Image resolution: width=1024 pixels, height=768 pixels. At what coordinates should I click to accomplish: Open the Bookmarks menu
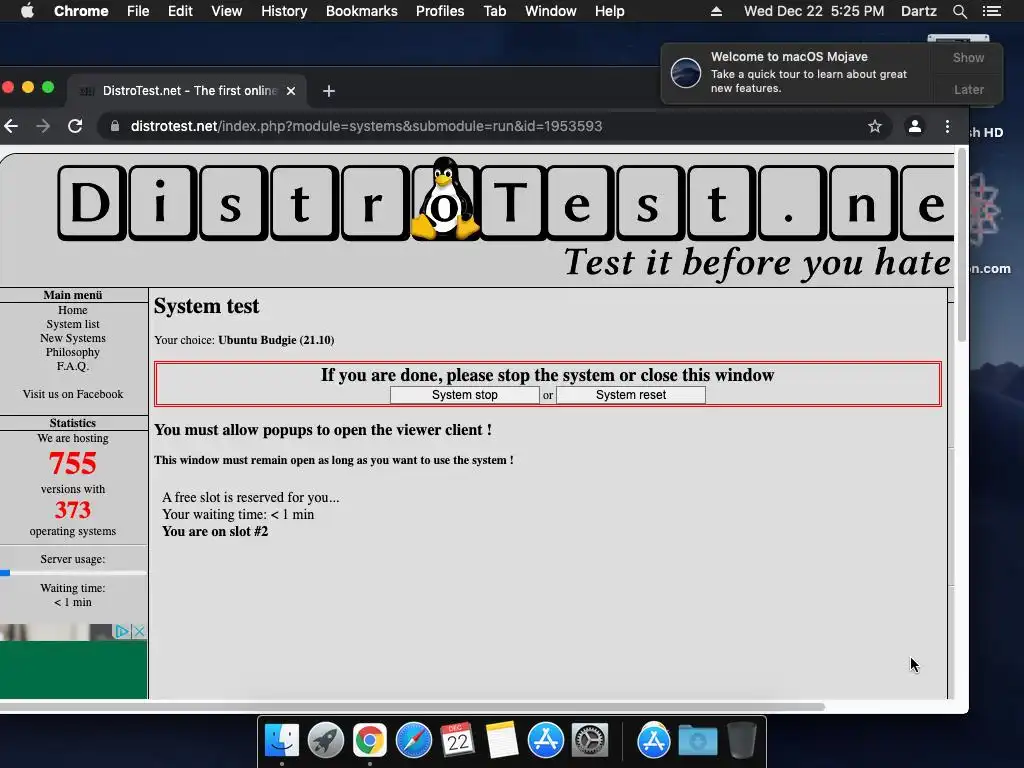[x=362, y=11]
